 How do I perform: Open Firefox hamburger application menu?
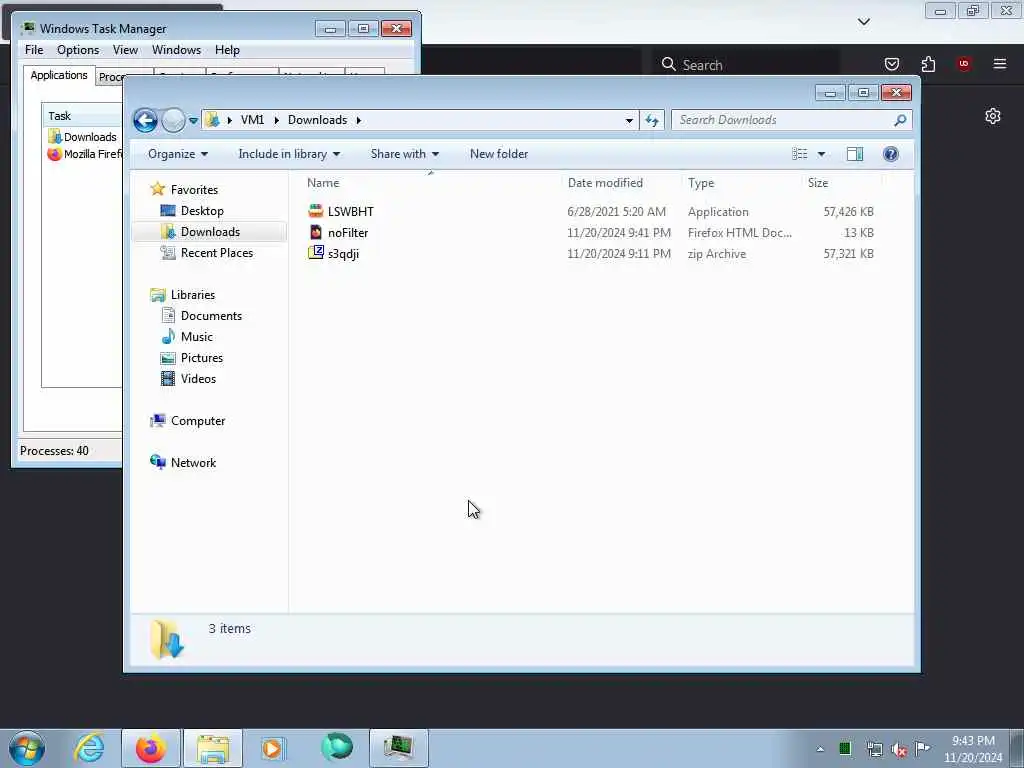coord(1000,64)
